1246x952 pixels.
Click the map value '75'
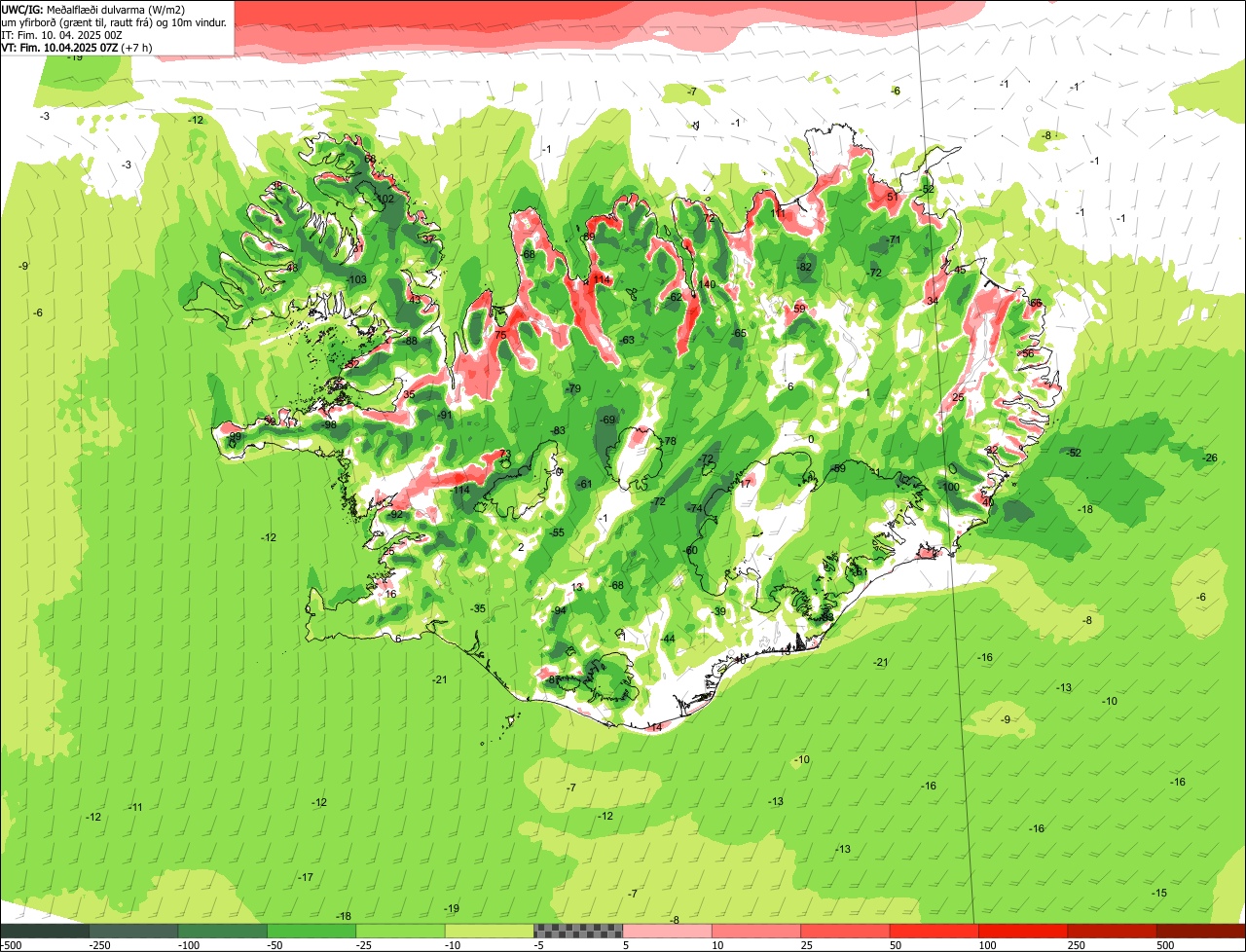(500, 335)
